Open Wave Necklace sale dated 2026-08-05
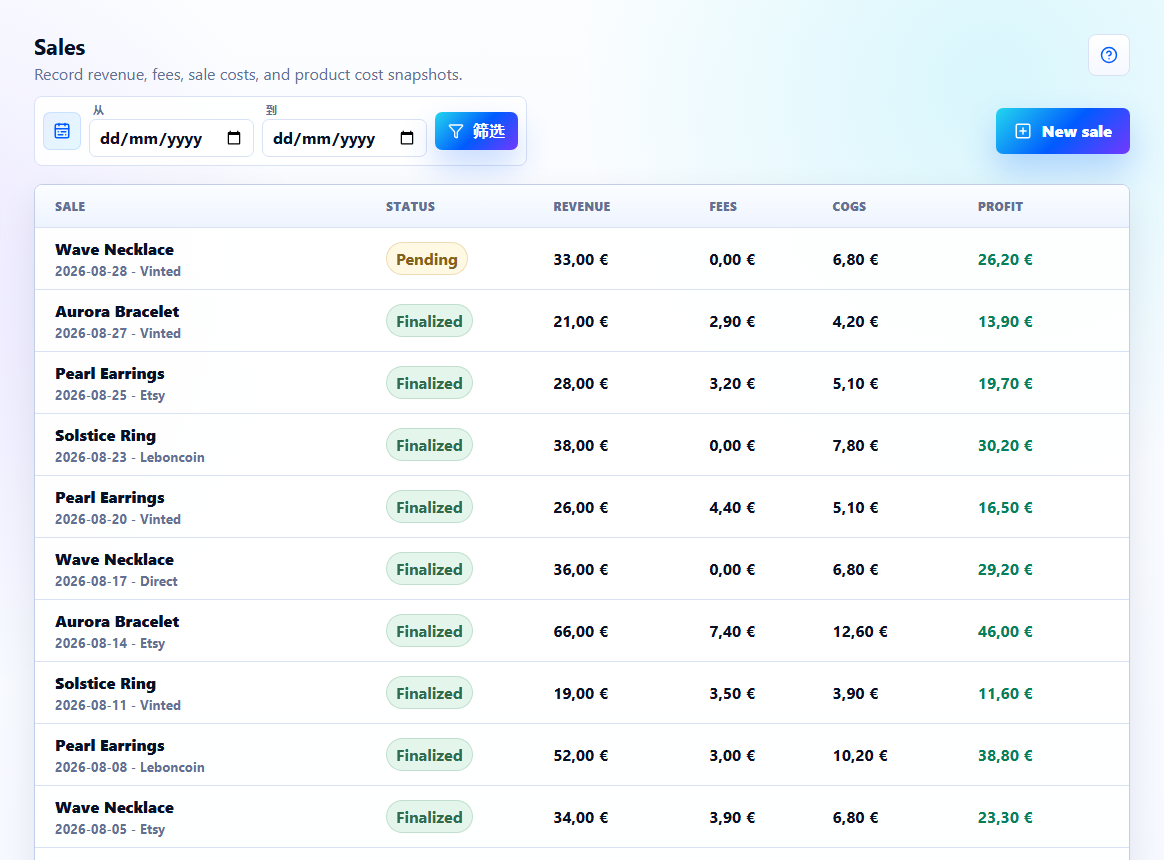This screenshot has width=1164, height=860. [x=582, y=817]
